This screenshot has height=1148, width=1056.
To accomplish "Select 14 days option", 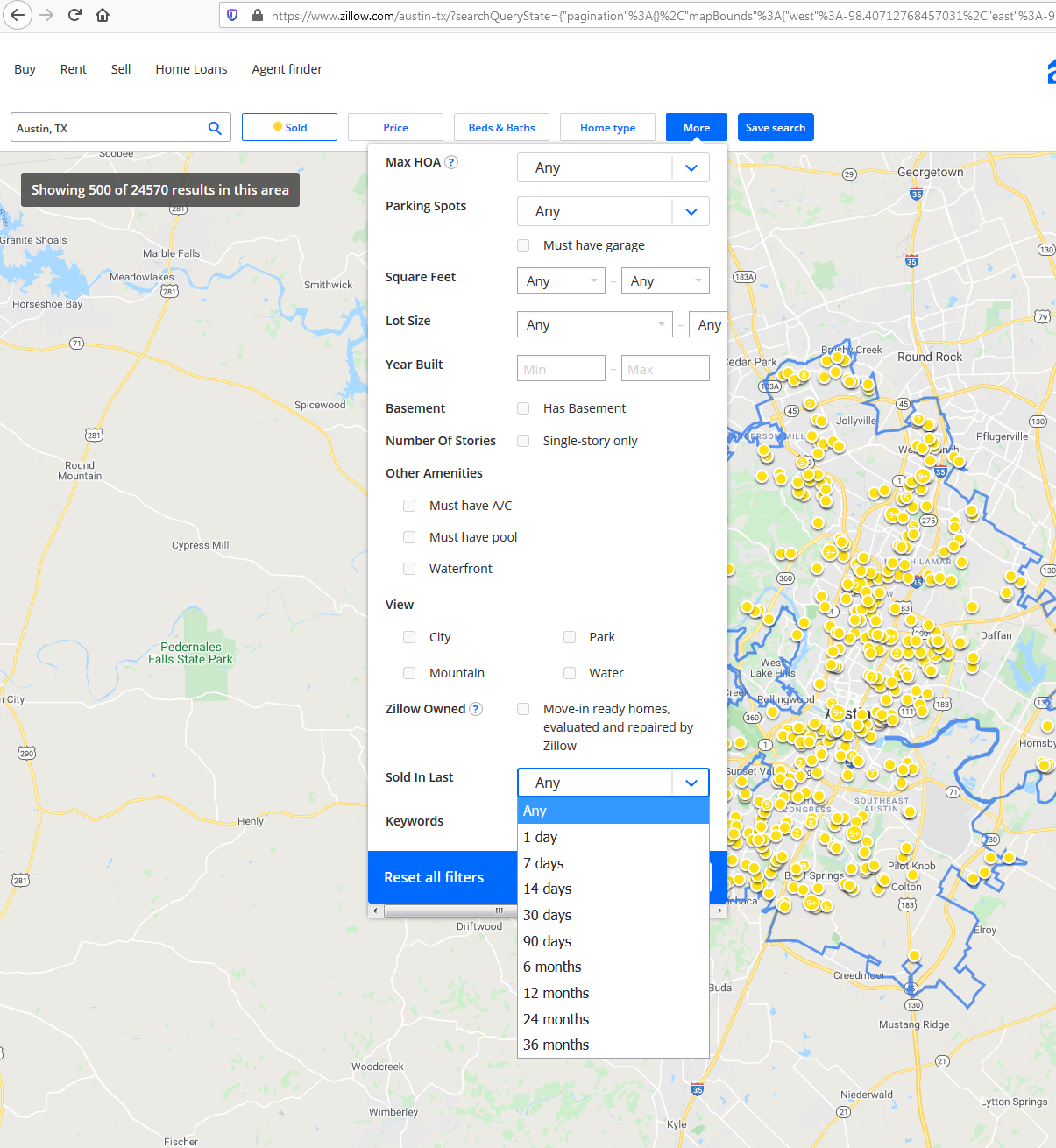I will point(613,889).
